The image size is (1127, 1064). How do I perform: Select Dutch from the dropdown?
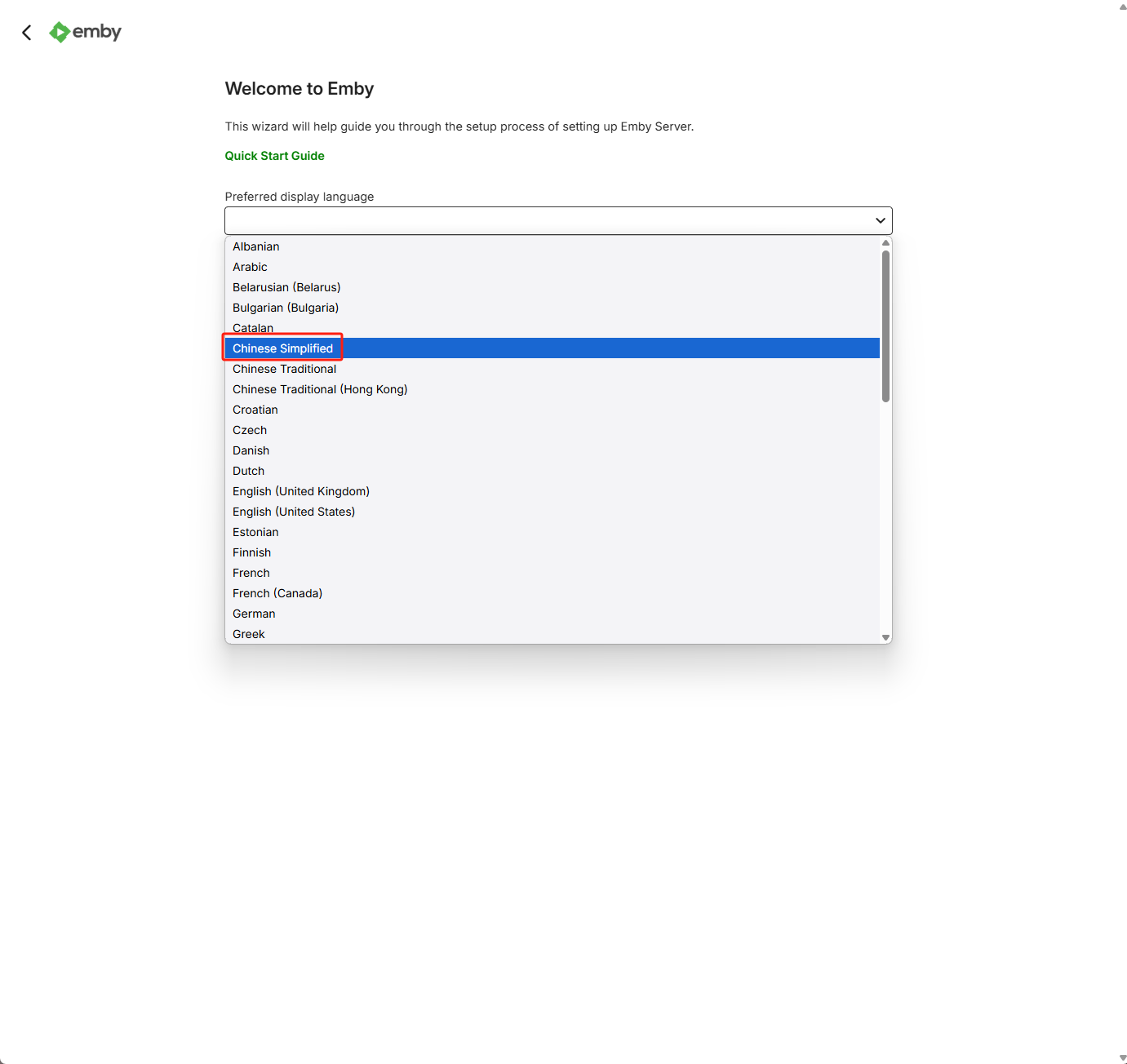coord(249,471)
